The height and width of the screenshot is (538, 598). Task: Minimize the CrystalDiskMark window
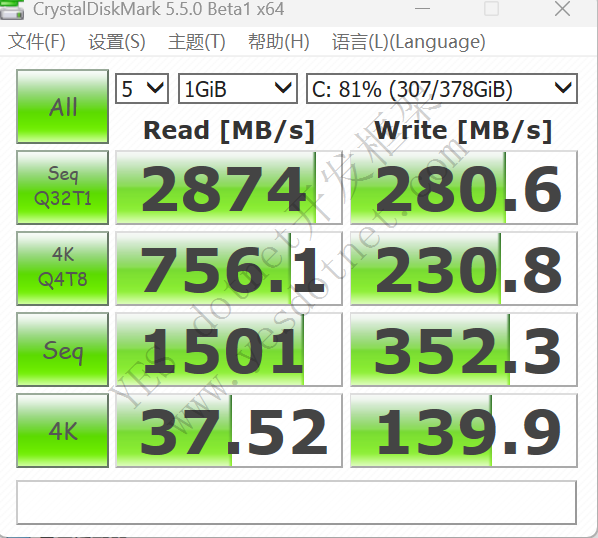pos(422,9)
